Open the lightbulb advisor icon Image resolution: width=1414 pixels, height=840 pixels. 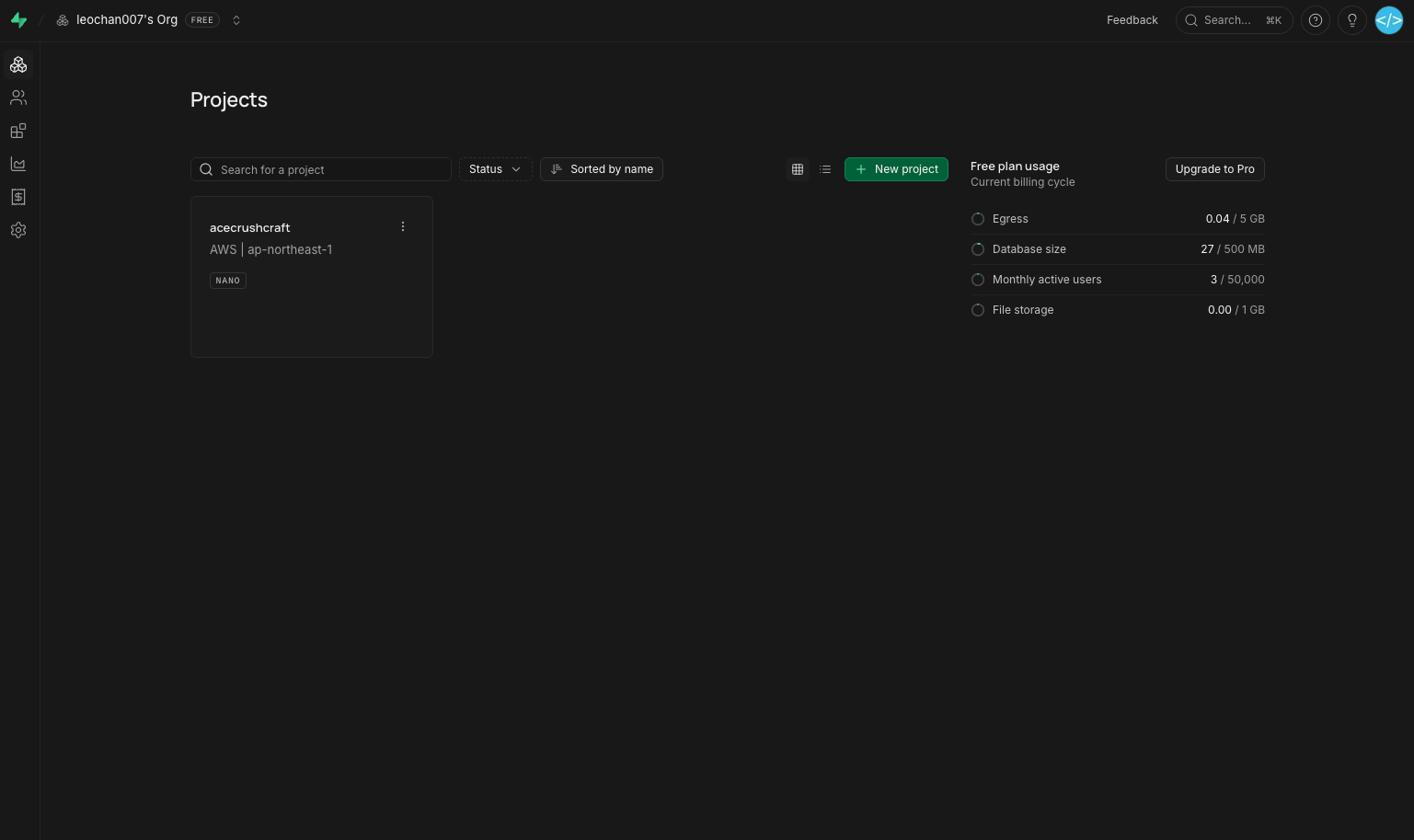point(1352,20)
